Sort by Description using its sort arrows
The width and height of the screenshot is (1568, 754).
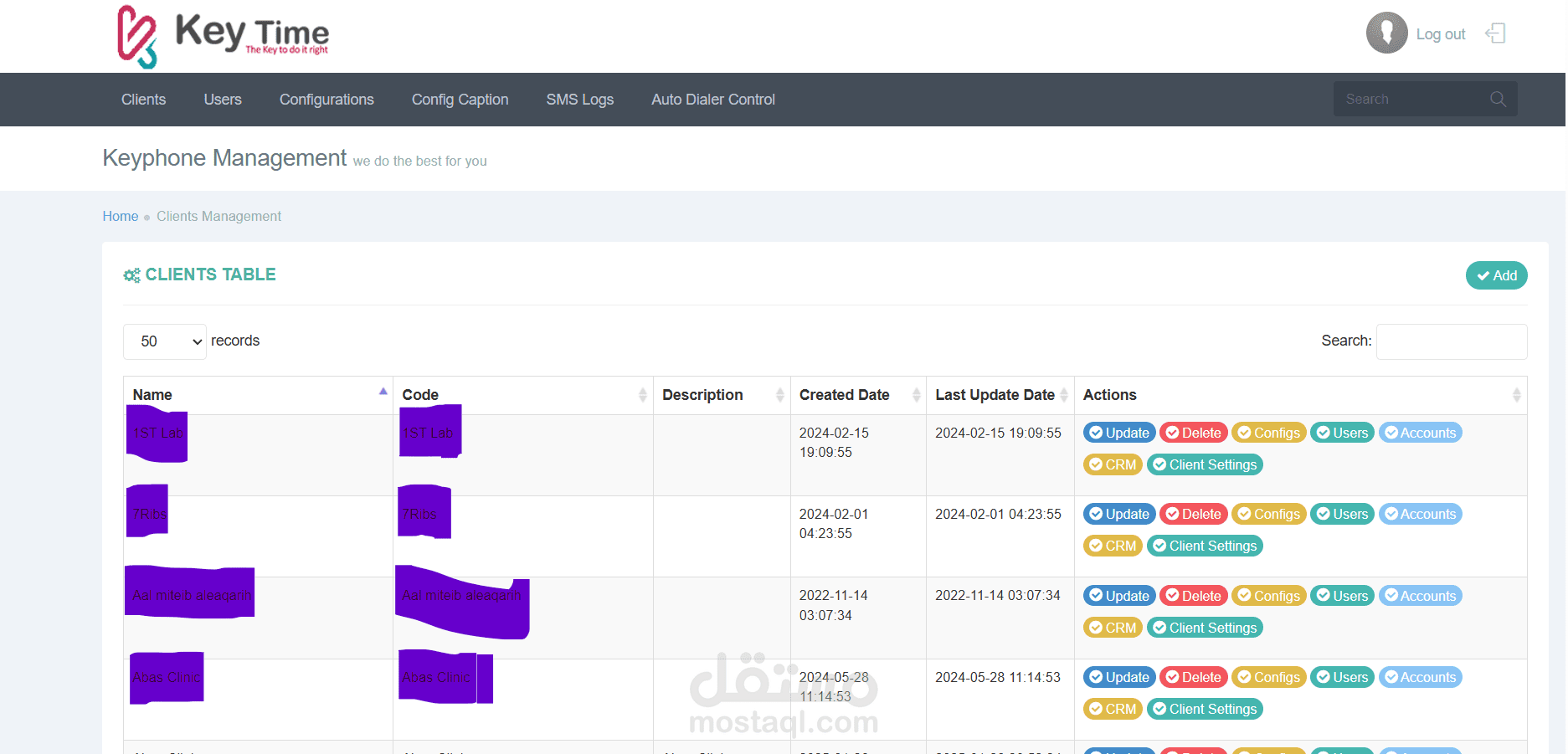point(779,395)
